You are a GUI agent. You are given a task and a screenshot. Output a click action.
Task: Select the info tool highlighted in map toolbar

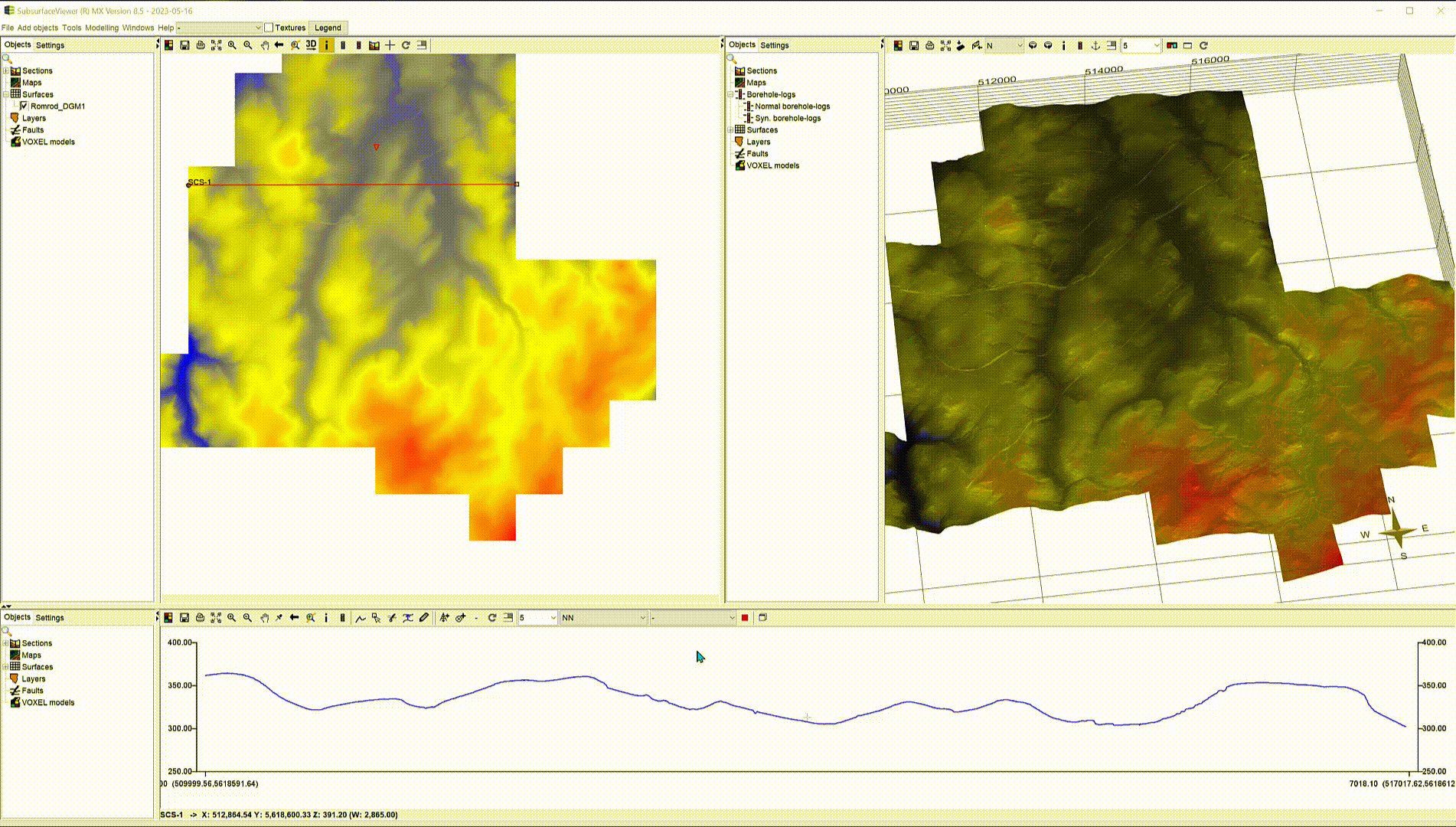(327, 45)
